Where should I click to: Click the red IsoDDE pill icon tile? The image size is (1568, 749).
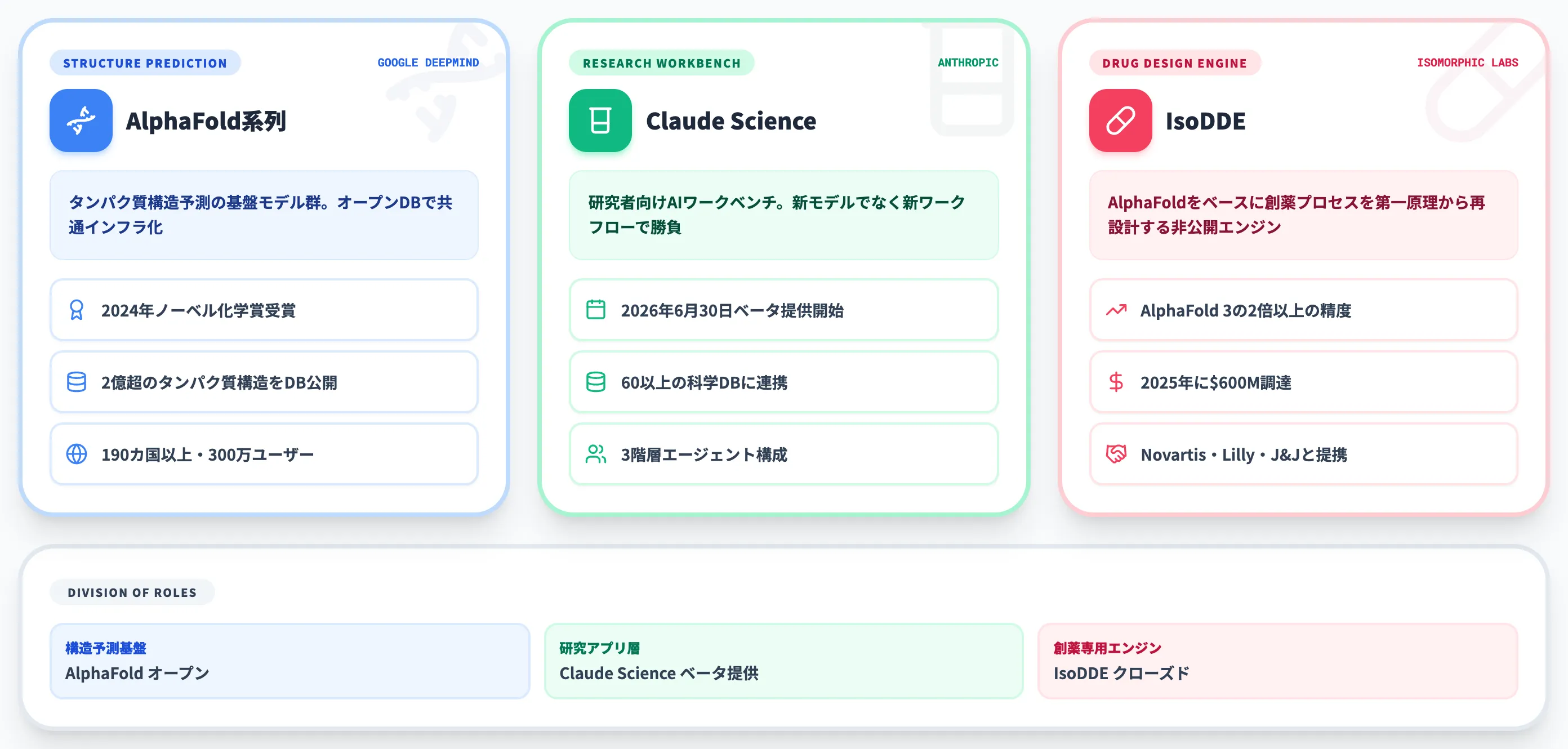click(1121, 121)
